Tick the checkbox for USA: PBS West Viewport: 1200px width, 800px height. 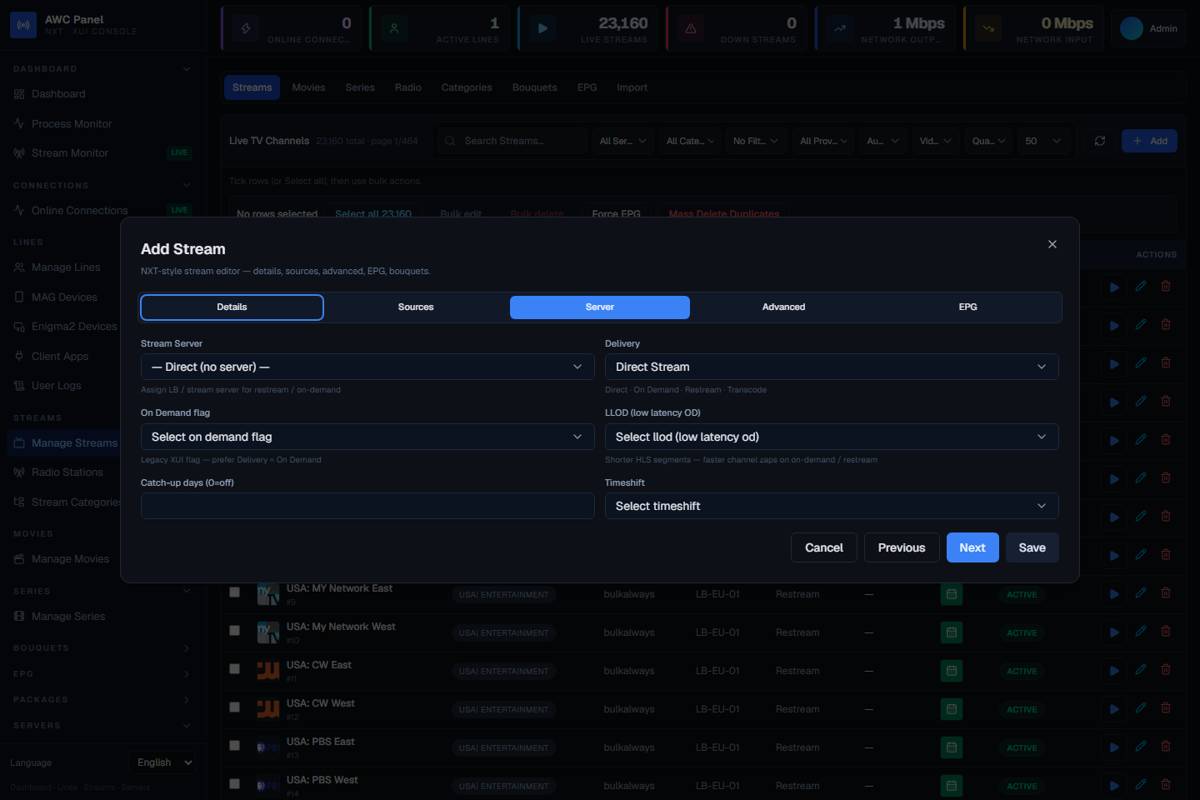(x=235, y=784)
